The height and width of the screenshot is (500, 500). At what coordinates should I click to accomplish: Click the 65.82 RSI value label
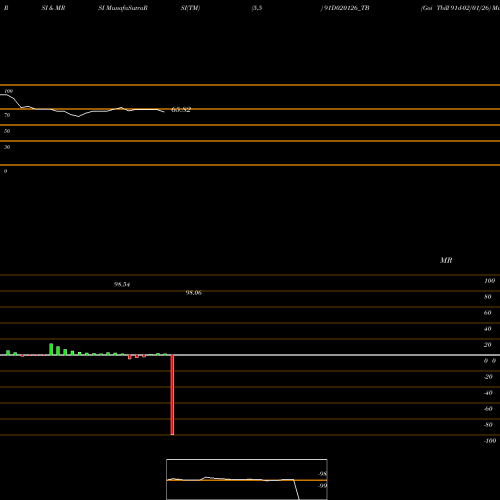click(181, 109)
